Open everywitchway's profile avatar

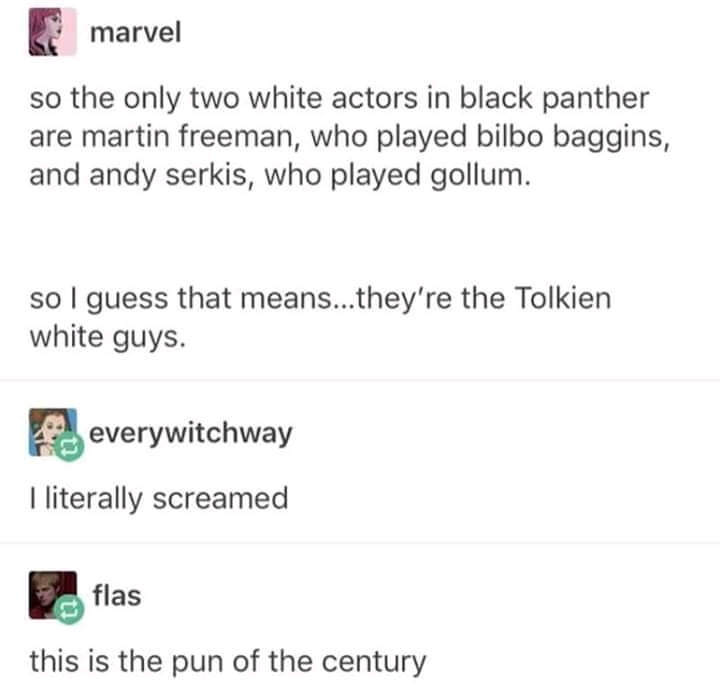52,432
